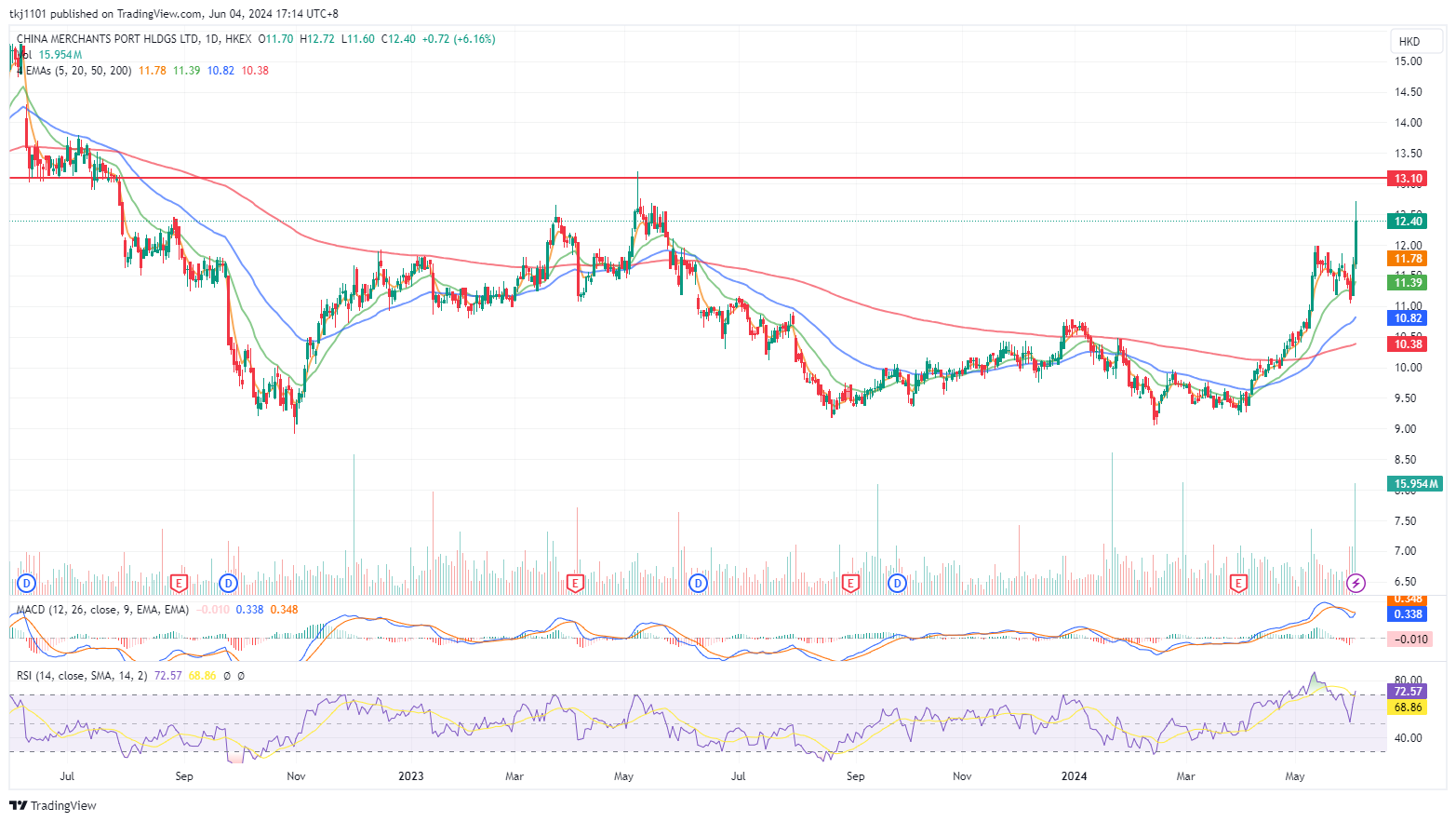Click the 15.954M volume axis label
1456x822 pixels.
1415,484
